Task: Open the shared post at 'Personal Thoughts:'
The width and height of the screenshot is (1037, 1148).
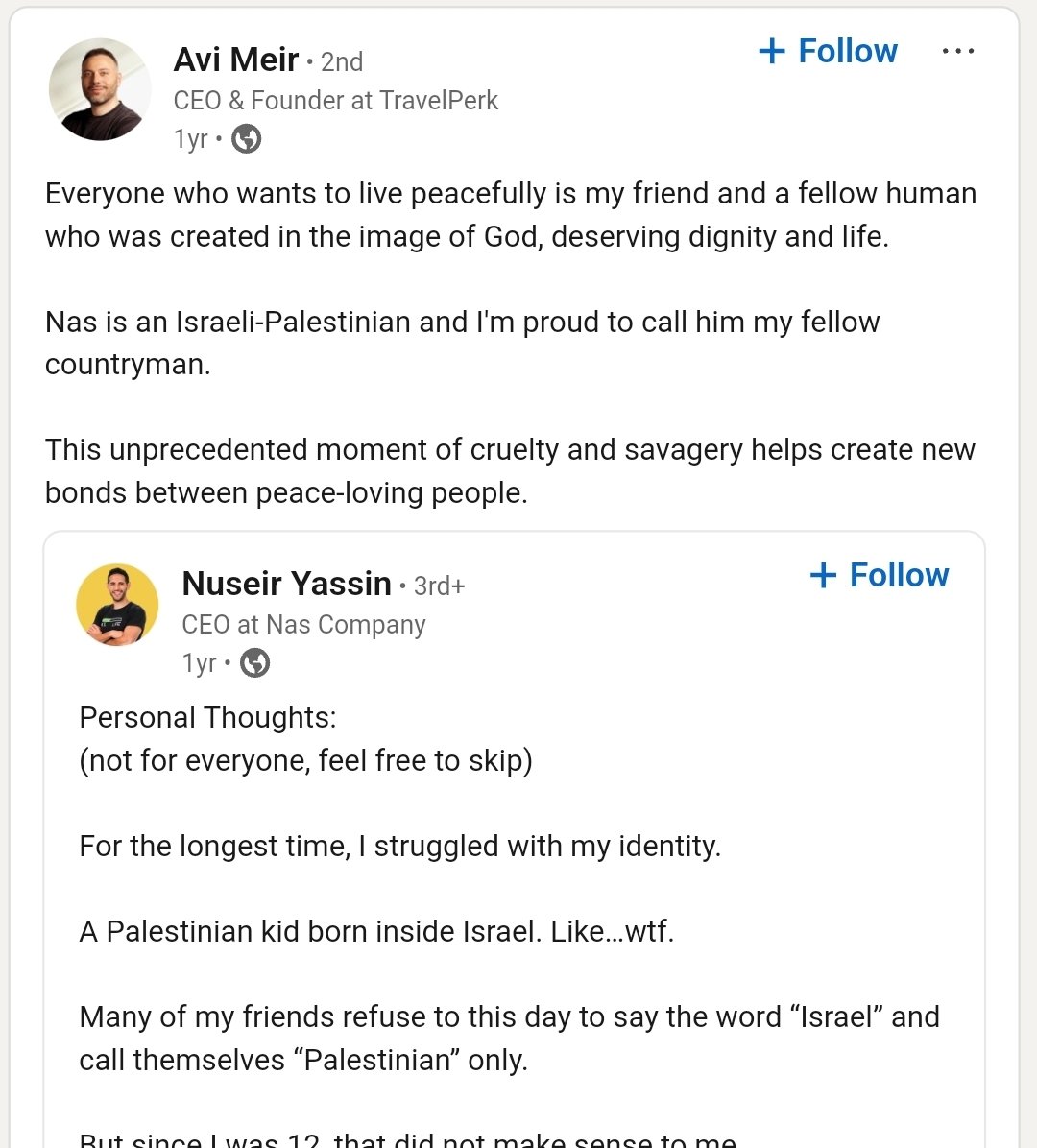Action: pos(207,718)
